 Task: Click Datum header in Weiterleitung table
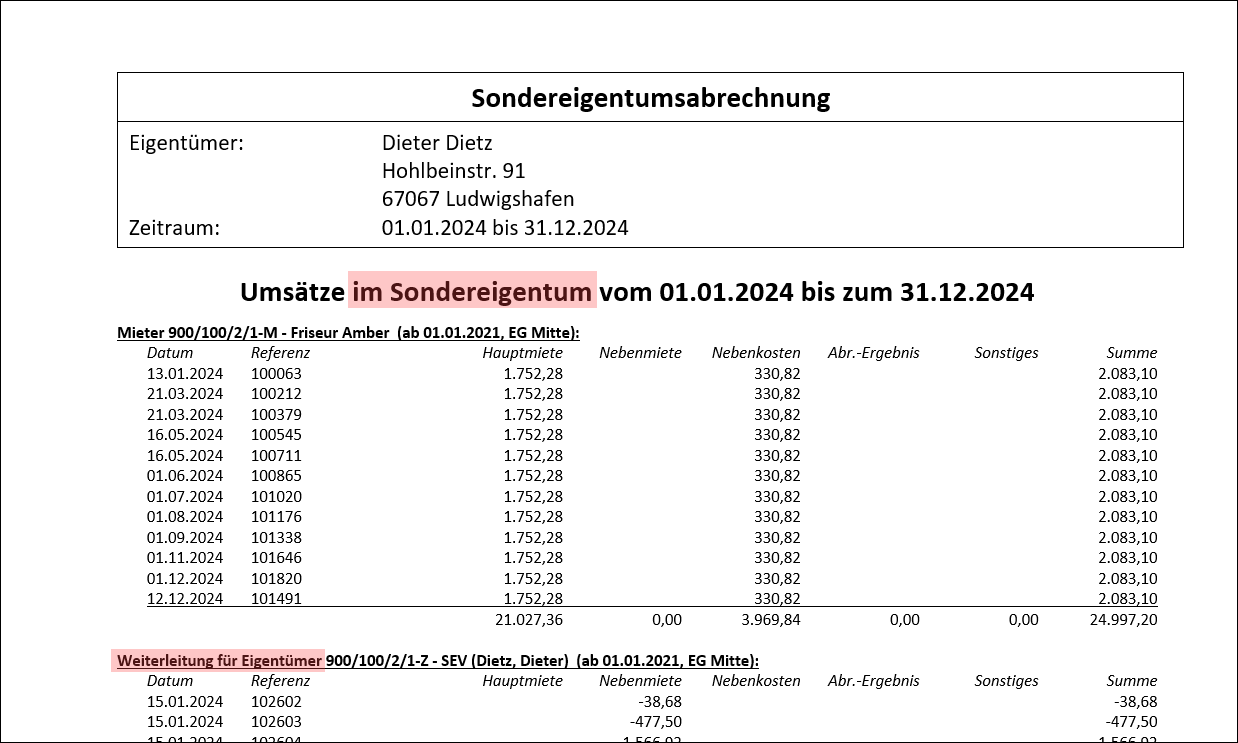point(170,680)
